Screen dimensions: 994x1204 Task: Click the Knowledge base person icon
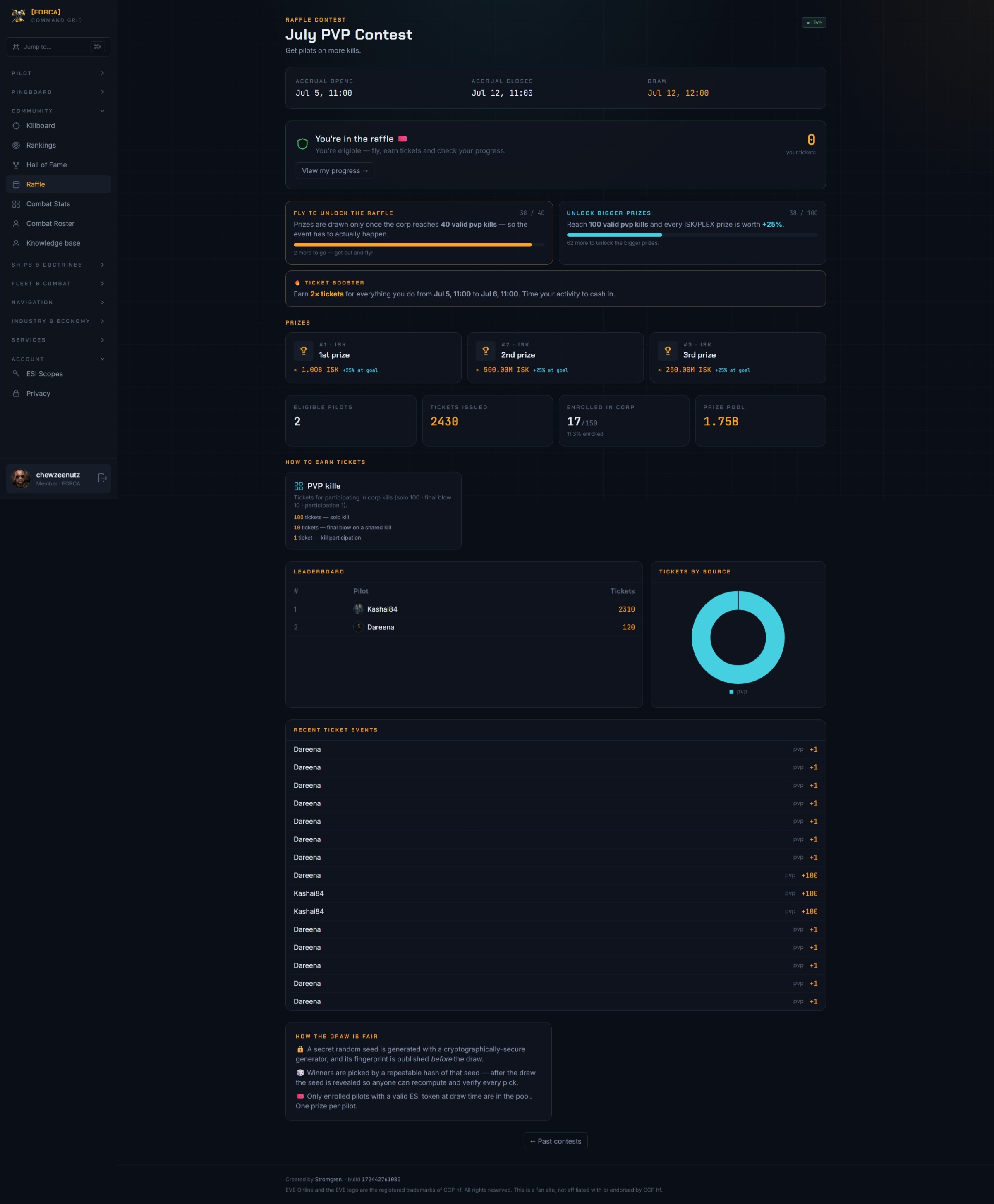coord(16,243)
